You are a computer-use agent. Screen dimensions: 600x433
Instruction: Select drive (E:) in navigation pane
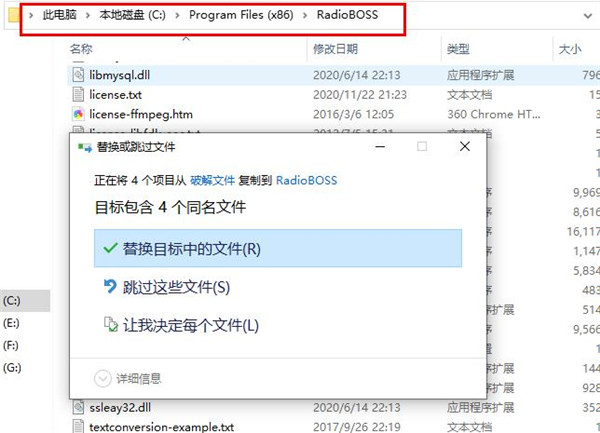(11, 323)
